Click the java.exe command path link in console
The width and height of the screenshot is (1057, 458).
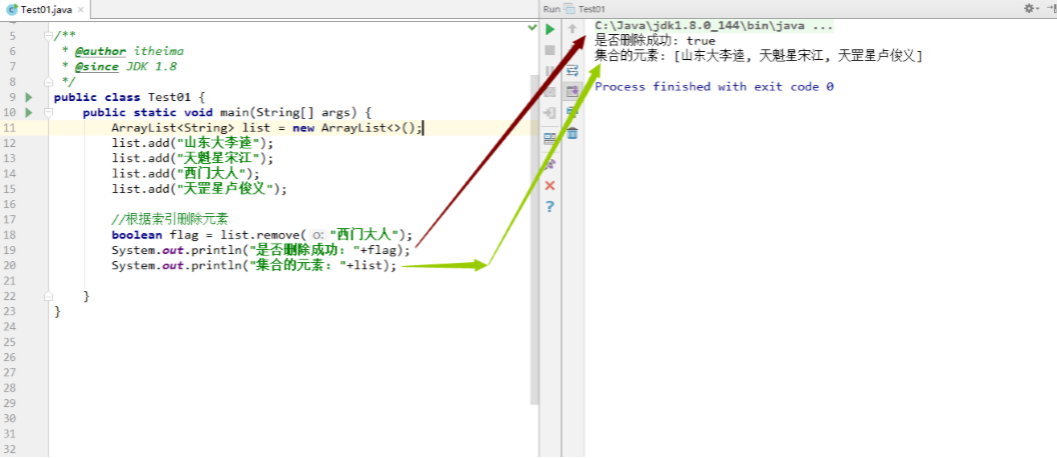point(712,26)
